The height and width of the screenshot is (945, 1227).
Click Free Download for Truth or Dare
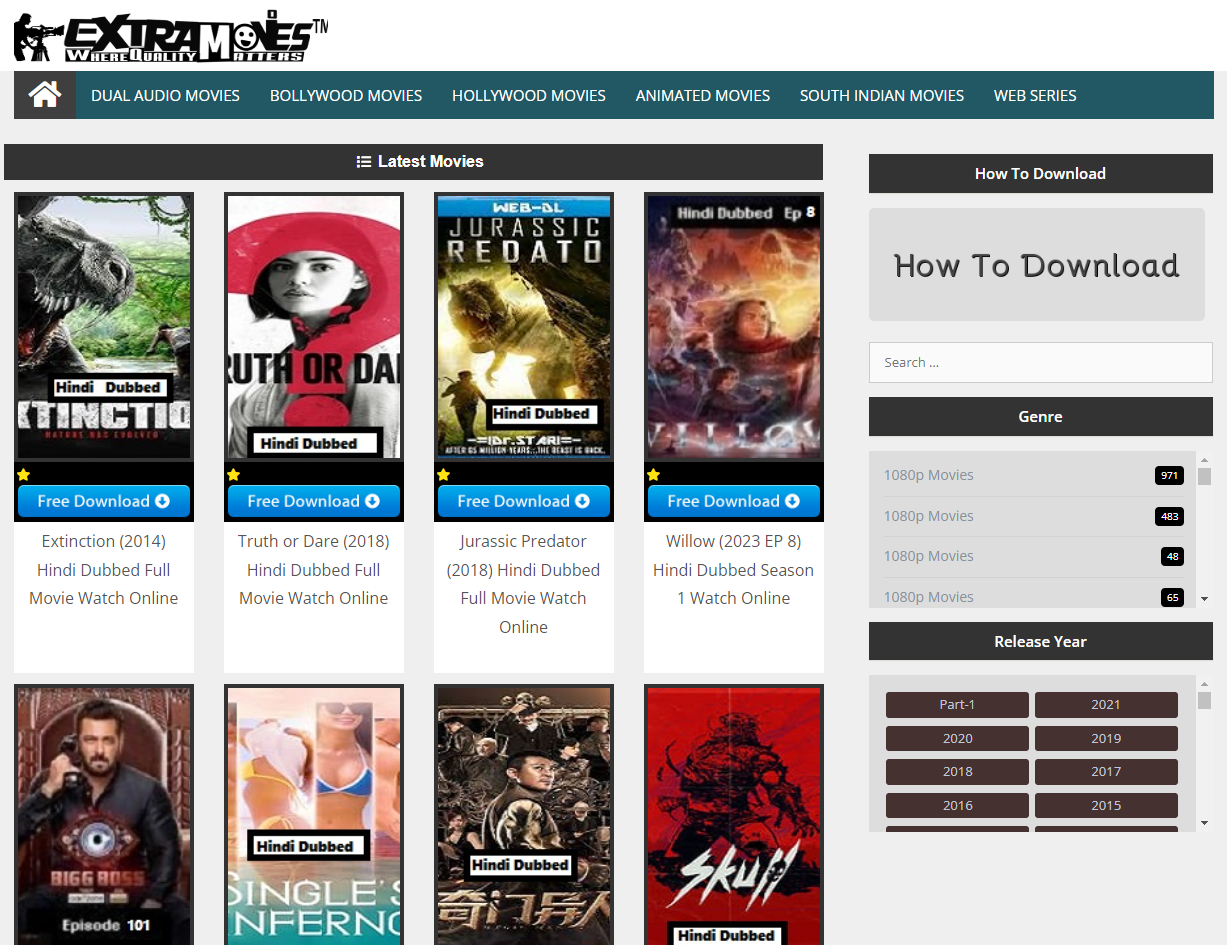click(314, 501)
